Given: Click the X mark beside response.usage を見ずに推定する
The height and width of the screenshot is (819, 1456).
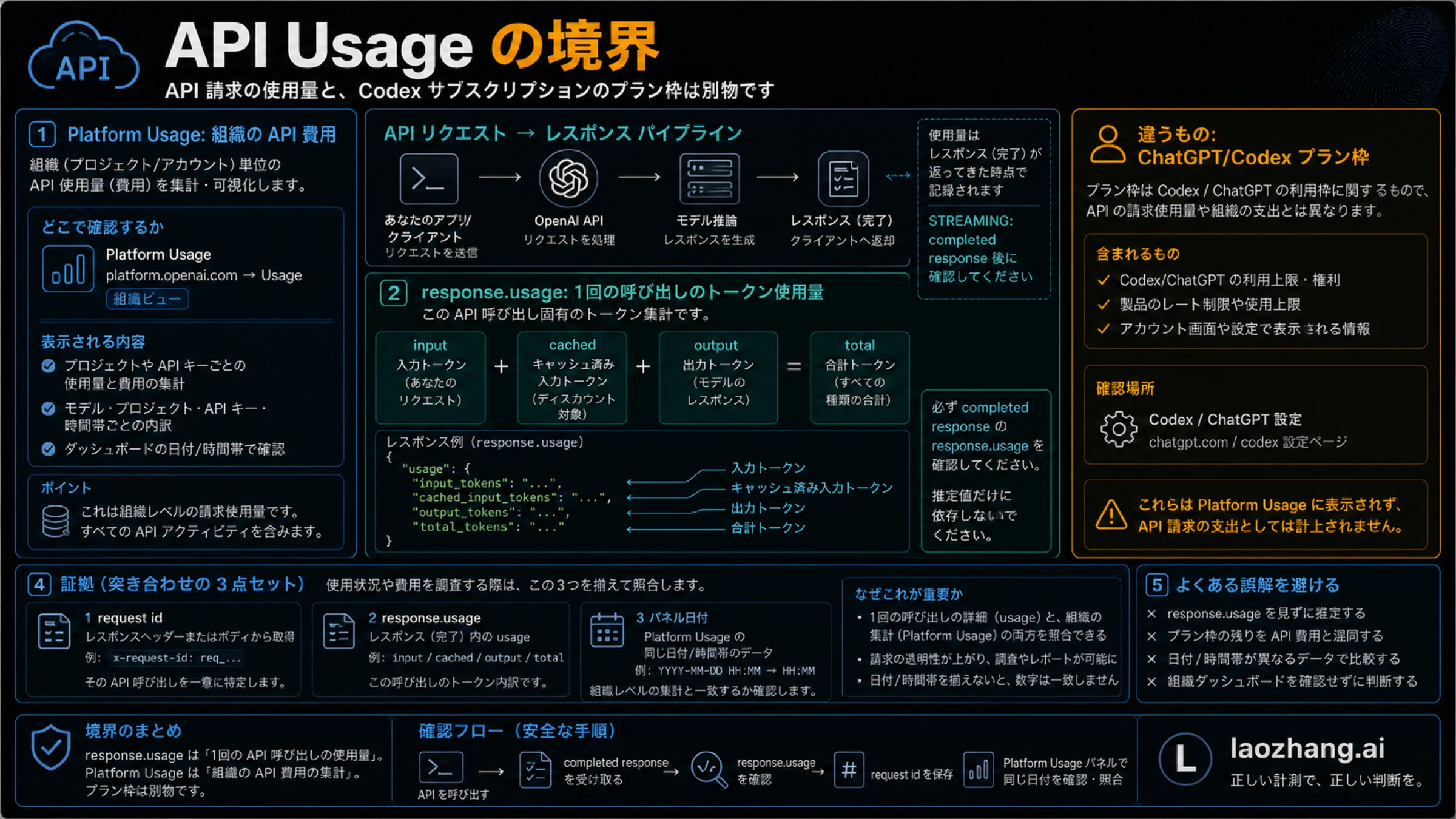Looking at the screenshot, I should pos(1151,614).
